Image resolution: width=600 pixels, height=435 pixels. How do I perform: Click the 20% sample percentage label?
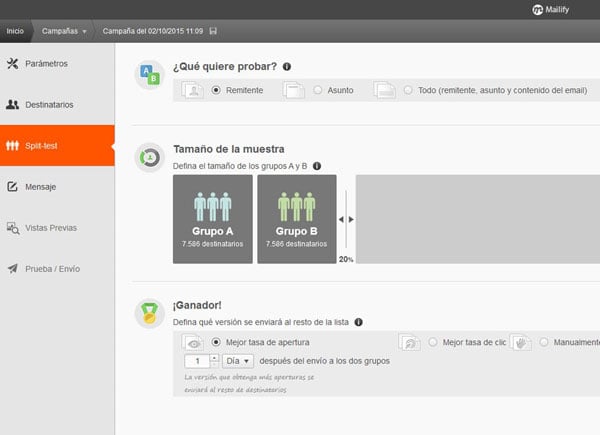pos(346,259)
